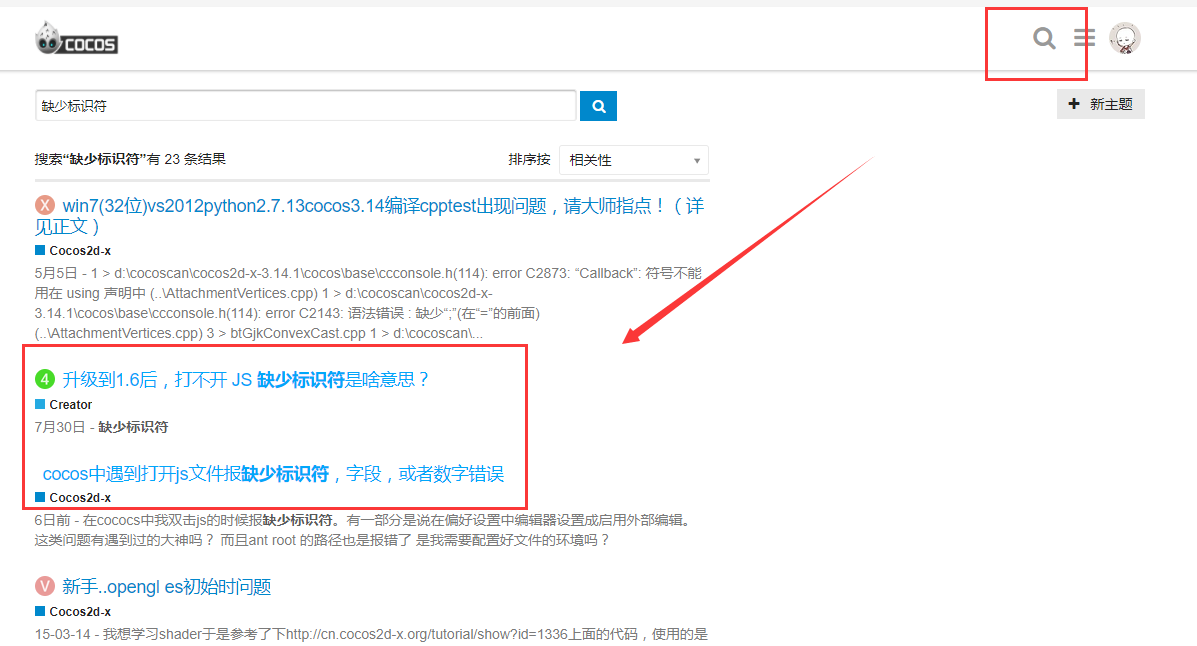
Task: Click the 排序按 label
Action: pos(529,160)
